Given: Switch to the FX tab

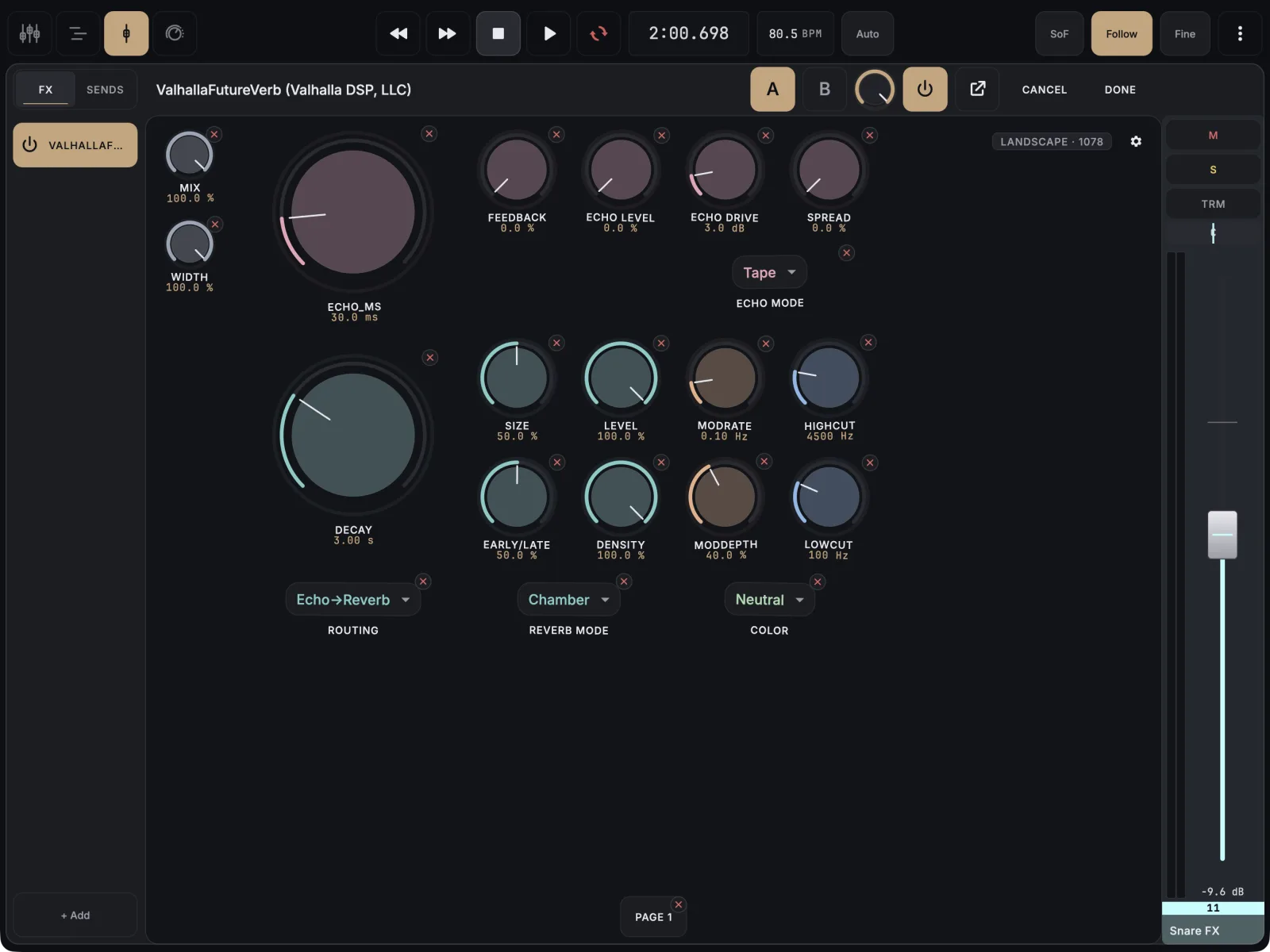Looking at the screenshot, I should pyautogui.click(x=46, y=90).
